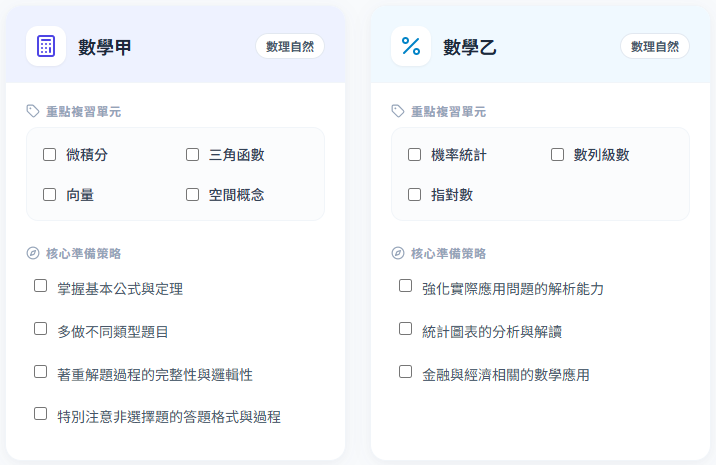716x465 pixels.
Task: Click 核心準備策略 heading in 數學甲 card
Action: (x=84, y=254)
